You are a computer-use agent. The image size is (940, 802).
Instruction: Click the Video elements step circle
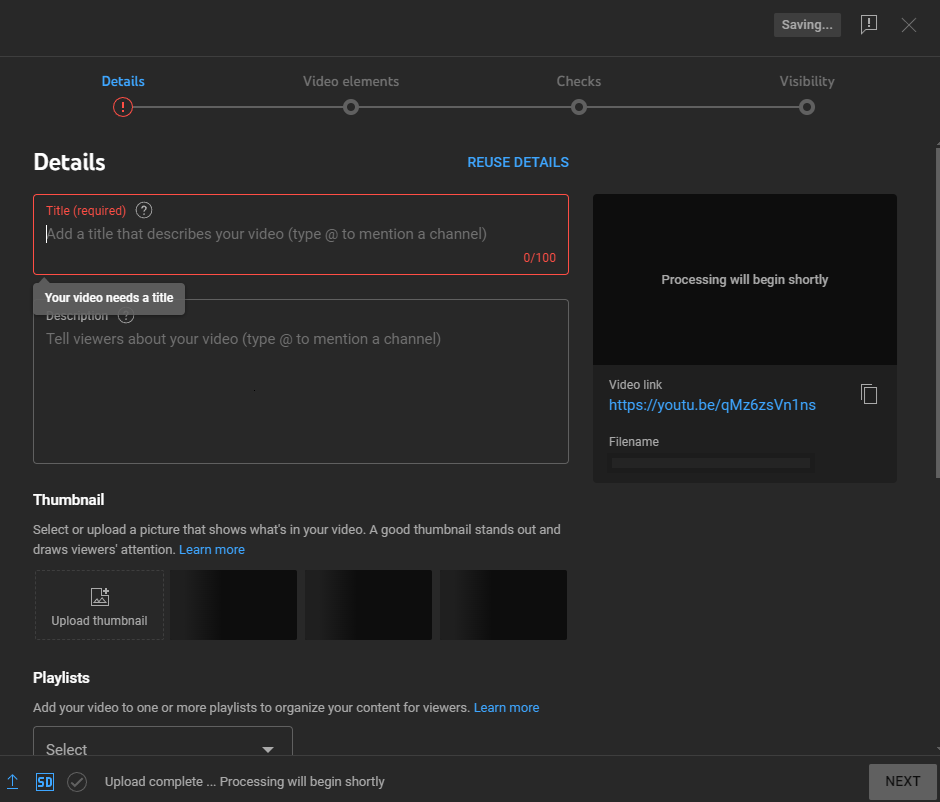click(351, 107)
